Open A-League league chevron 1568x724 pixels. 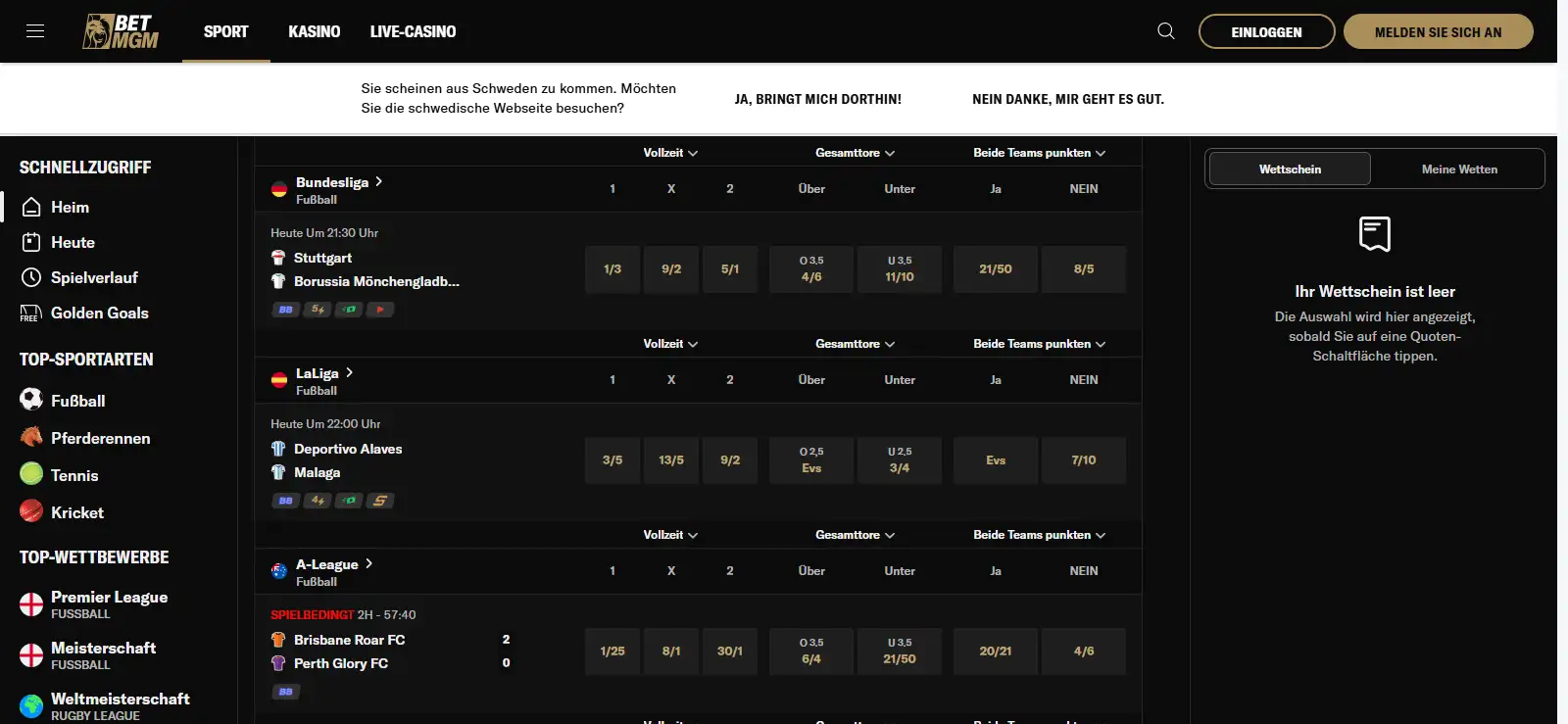(x=368, y=563)
